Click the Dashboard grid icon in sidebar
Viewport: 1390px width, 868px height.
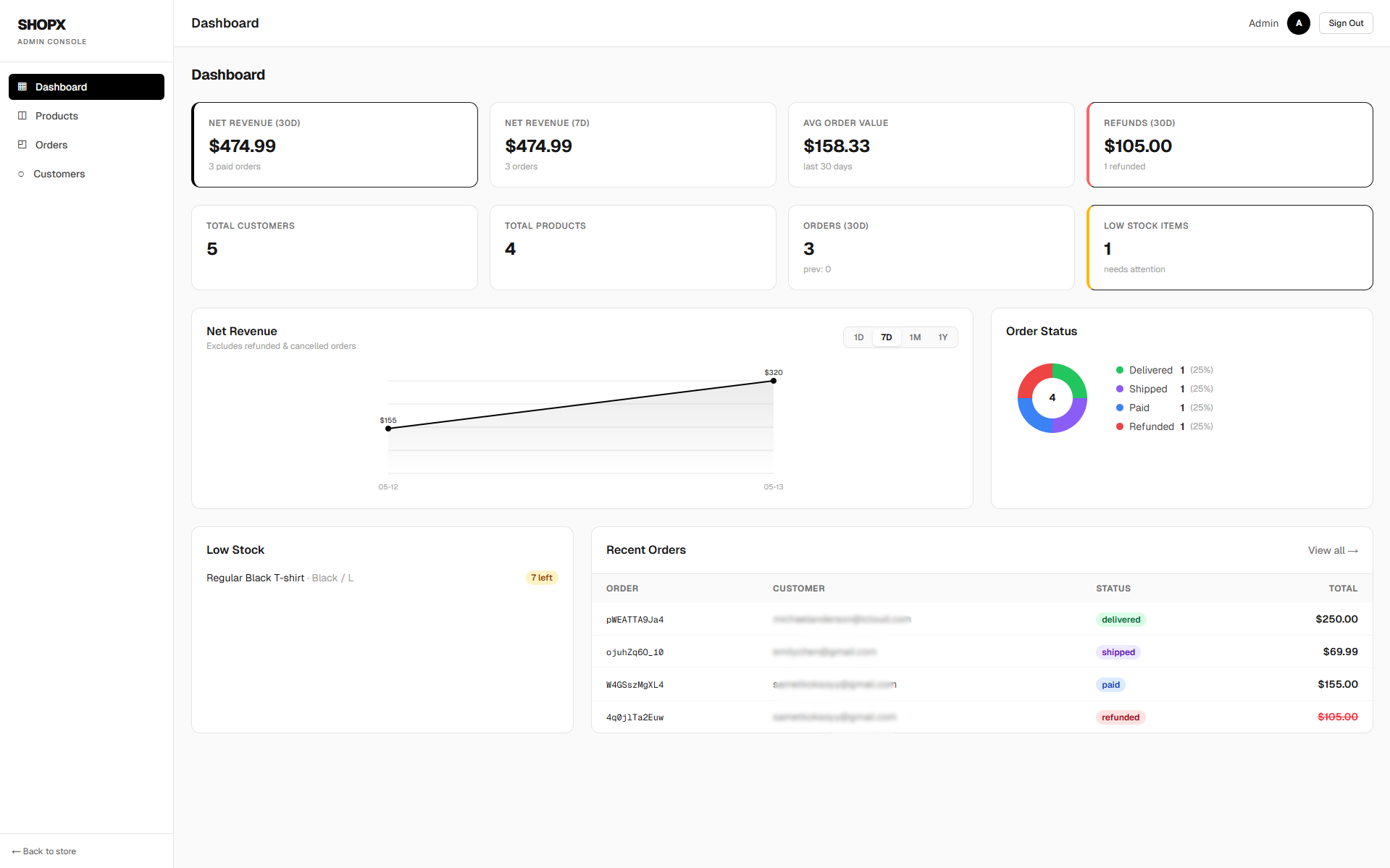[22, 87]
